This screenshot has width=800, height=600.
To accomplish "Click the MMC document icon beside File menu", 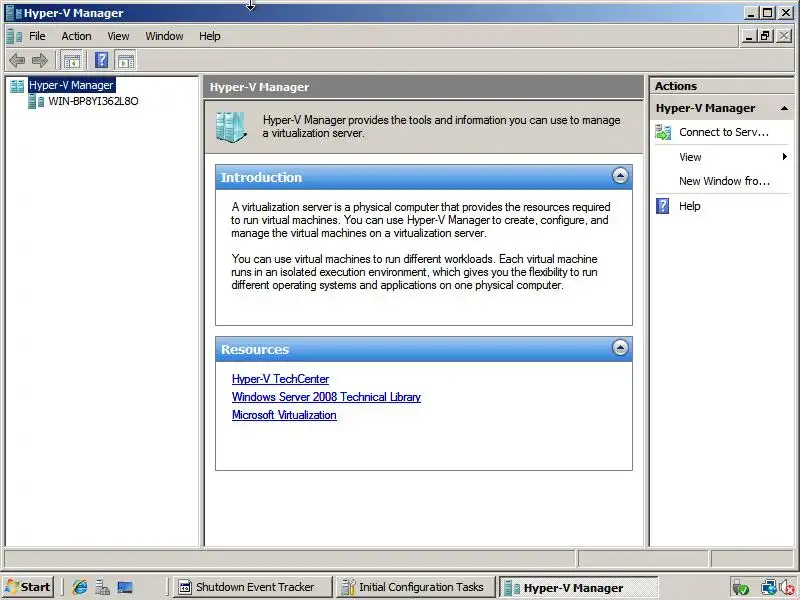I will (13, 36).
